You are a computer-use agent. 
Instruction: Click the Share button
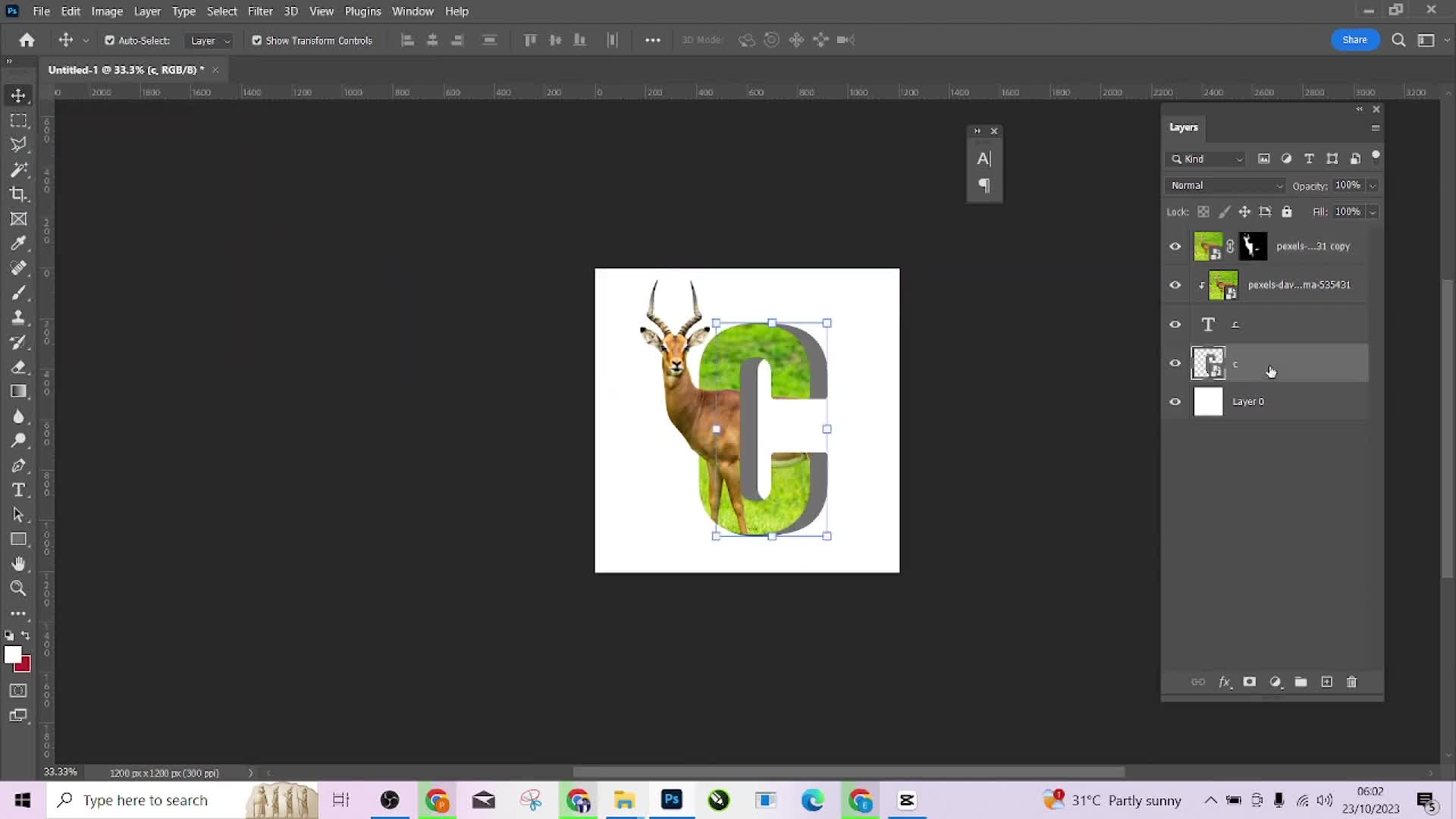[x=1357, y=39]
